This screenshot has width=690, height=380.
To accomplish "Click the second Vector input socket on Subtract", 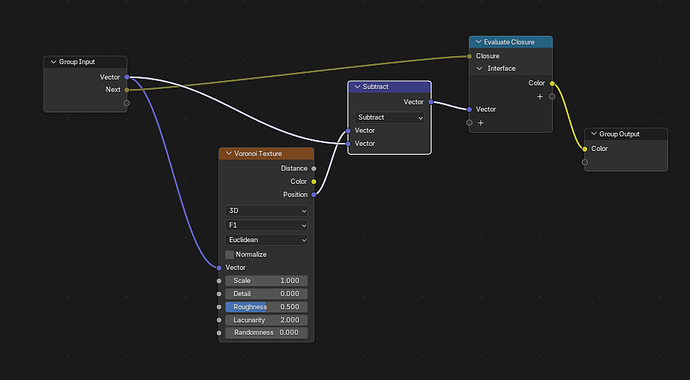I will 348,144.
